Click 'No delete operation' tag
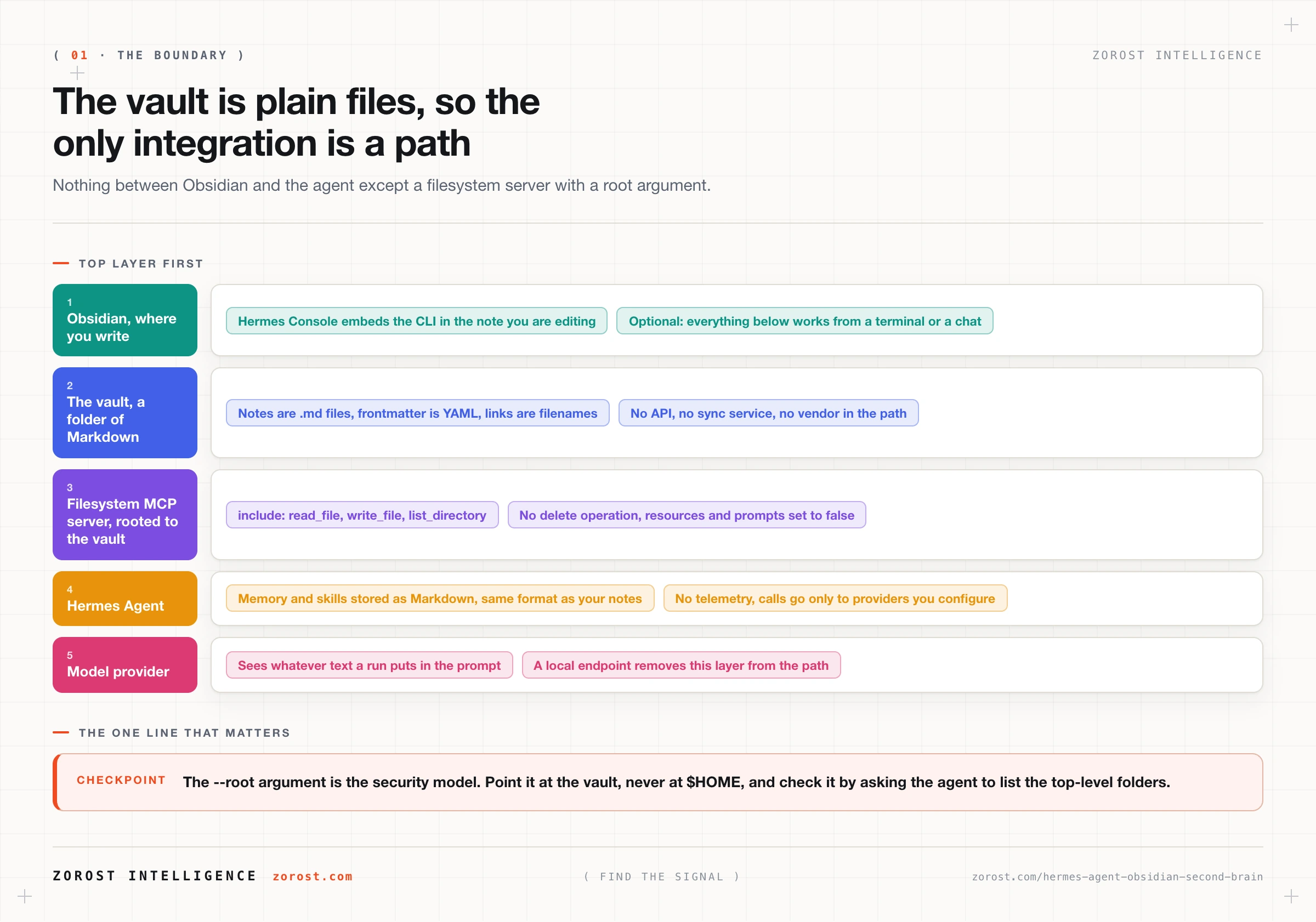The image size is (1316, 922). tap(687, 515)
